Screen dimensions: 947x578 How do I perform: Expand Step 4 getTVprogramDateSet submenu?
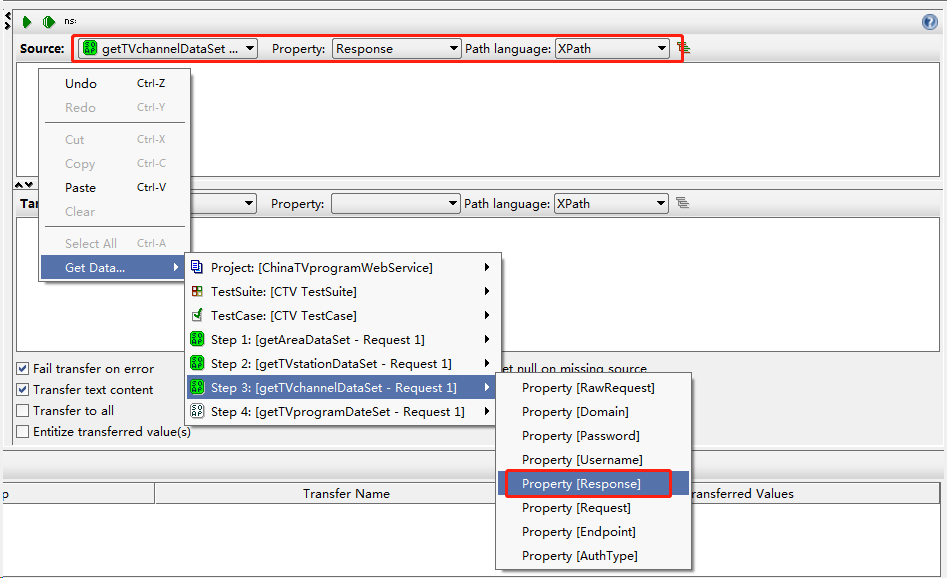point(486,411)
